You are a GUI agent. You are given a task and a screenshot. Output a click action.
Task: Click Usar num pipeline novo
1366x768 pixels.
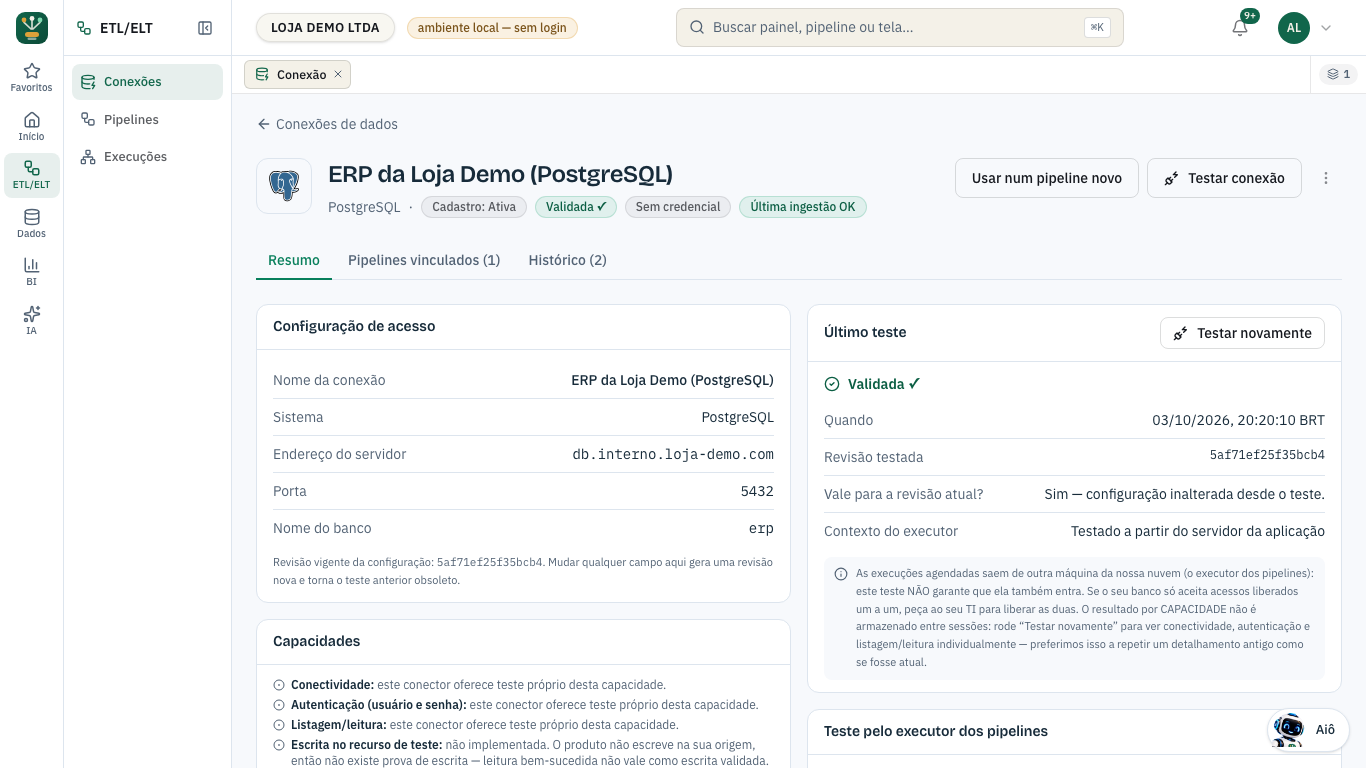[1047, 178]
